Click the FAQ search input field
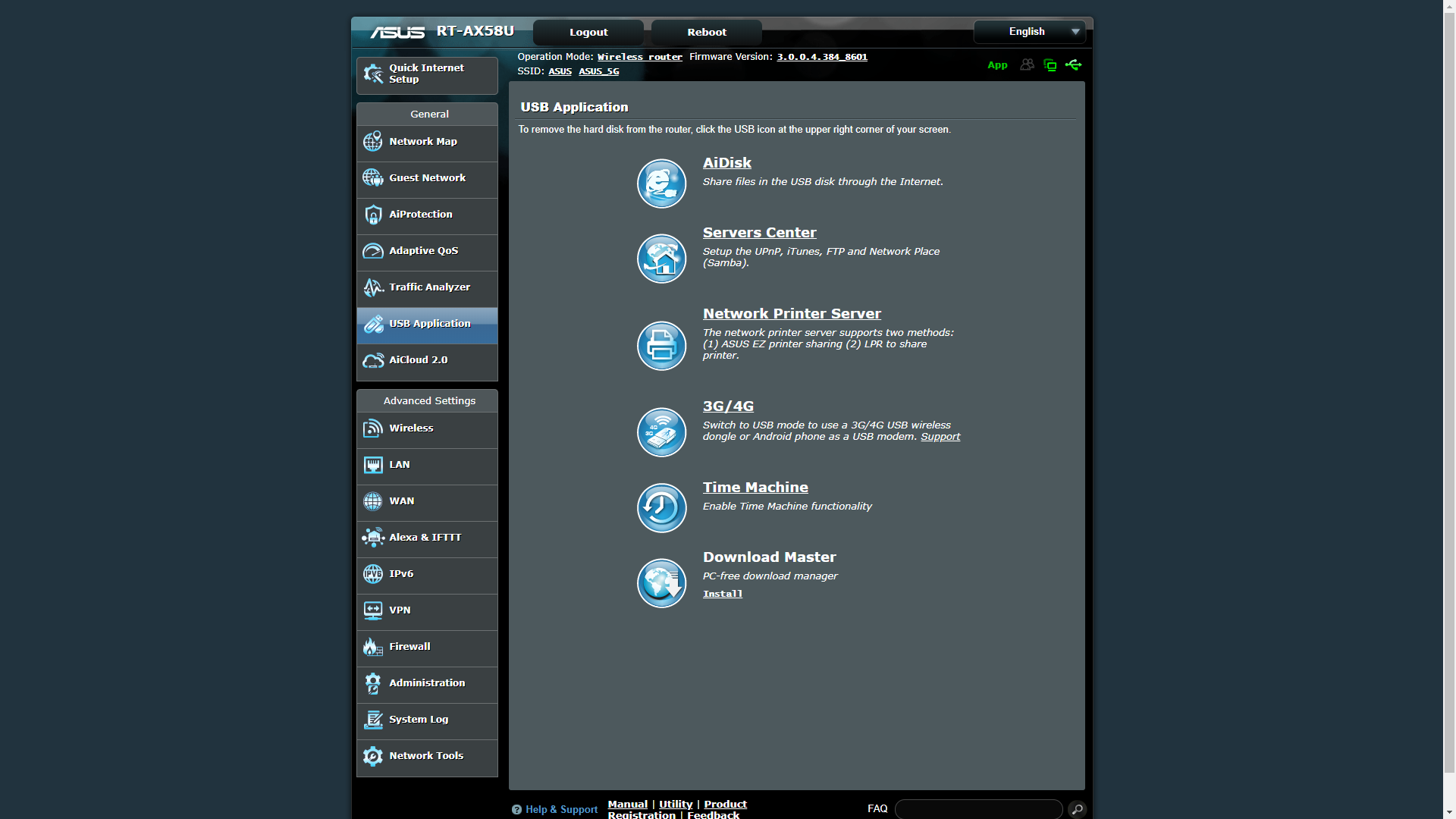The image size is (1456, 819). pos(978,809)
